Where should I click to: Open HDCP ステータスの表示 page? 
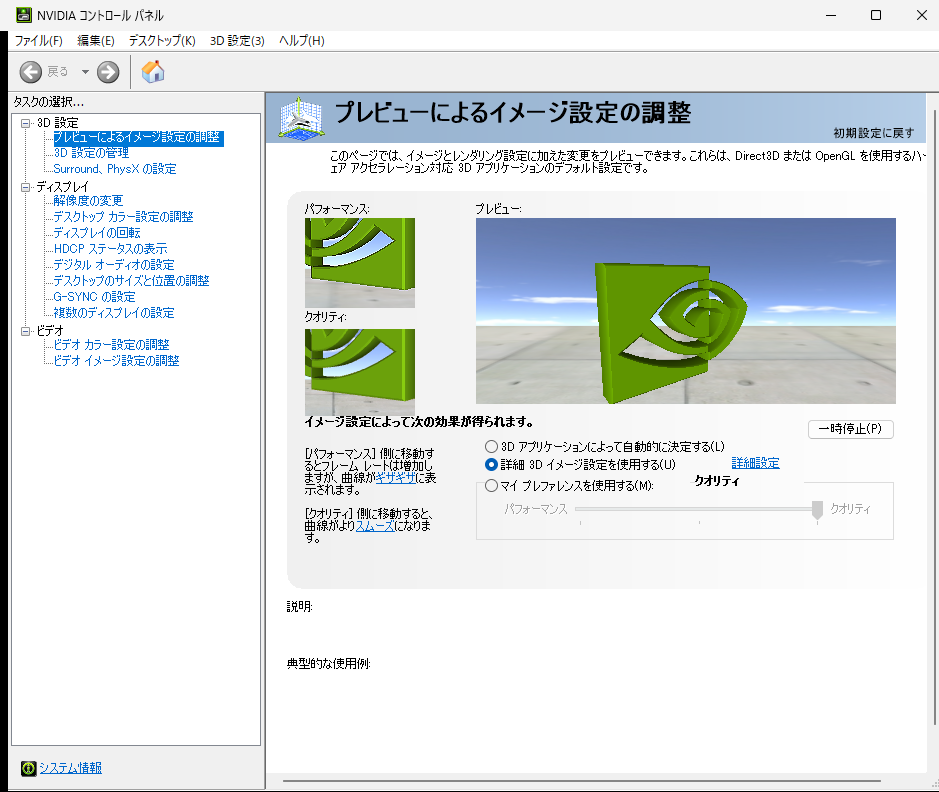click(x=111, y=248)
